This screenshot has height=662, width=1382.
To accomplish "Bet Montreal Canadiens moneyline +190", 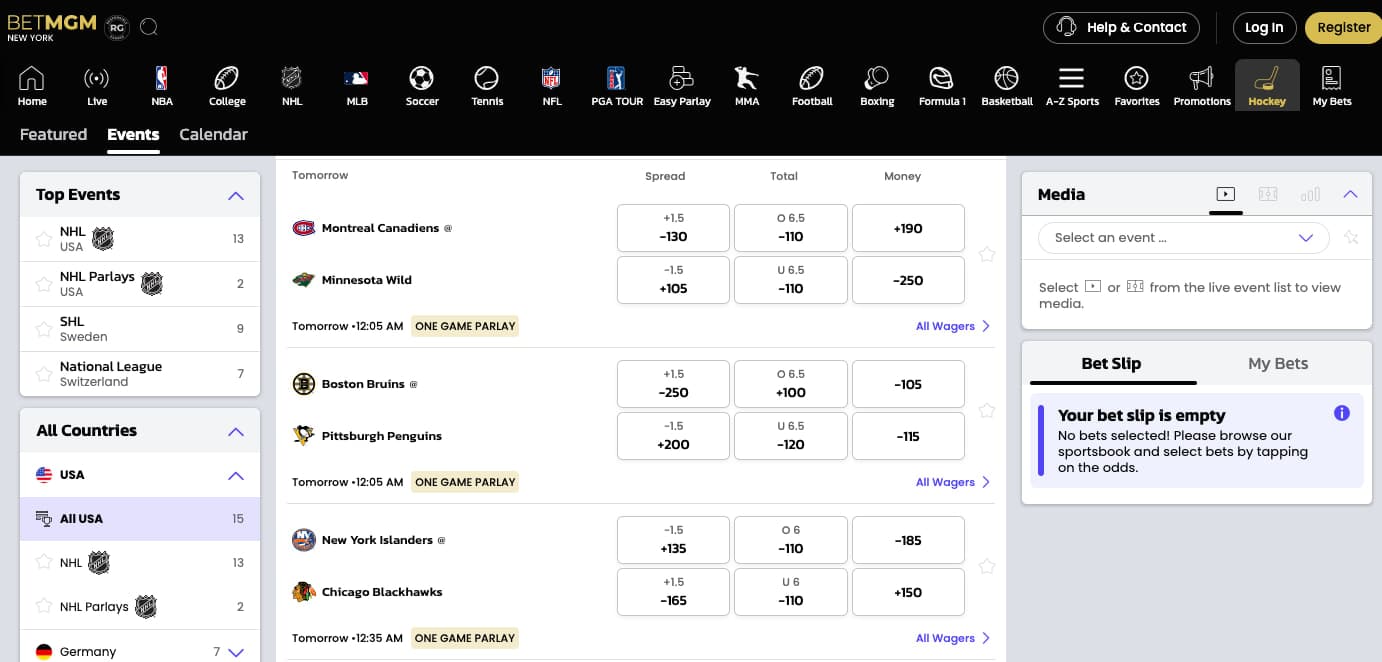I will coord(908,228).
